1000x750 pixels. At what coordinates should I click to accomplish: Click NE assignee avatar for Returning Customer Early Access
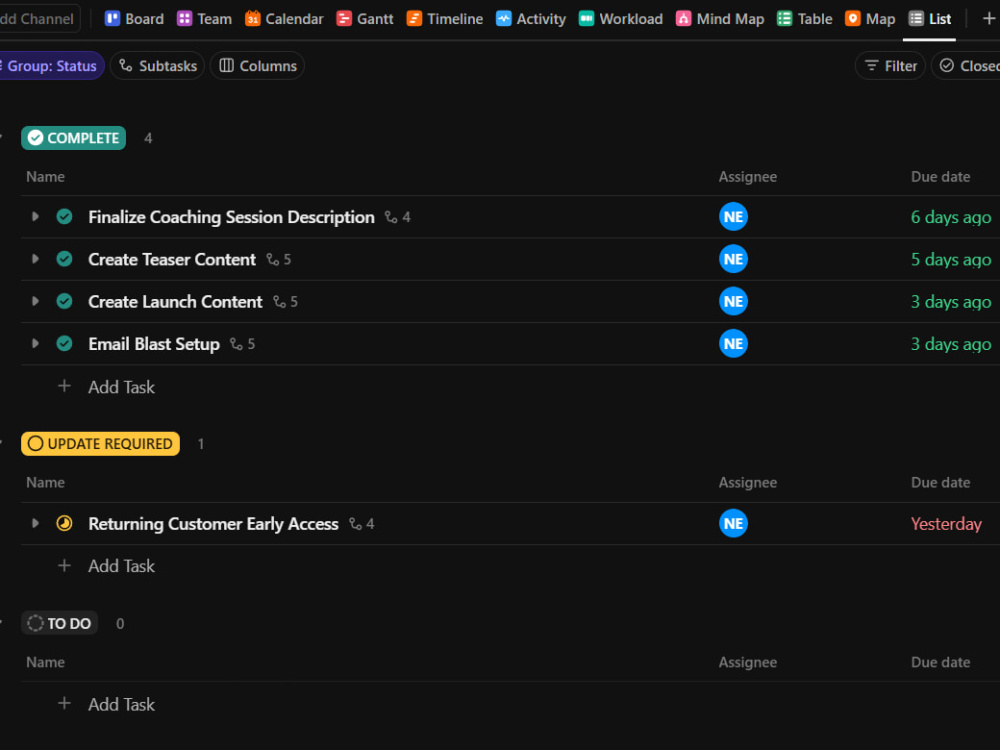(x=733, y=524)
